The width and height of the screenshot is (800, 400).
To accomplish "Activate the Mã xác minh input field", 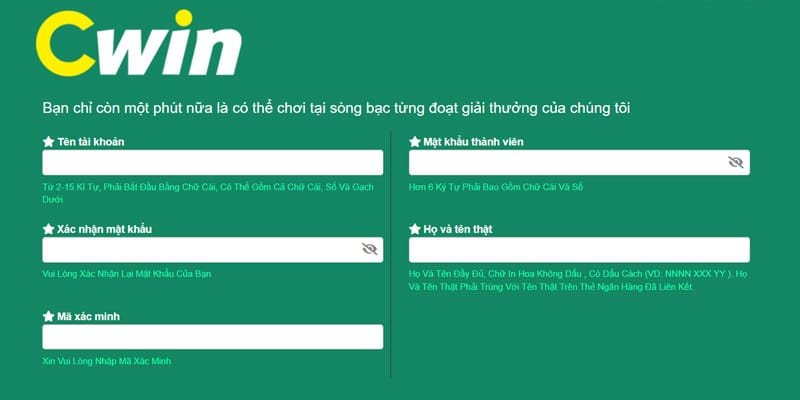I will [213, 337].
